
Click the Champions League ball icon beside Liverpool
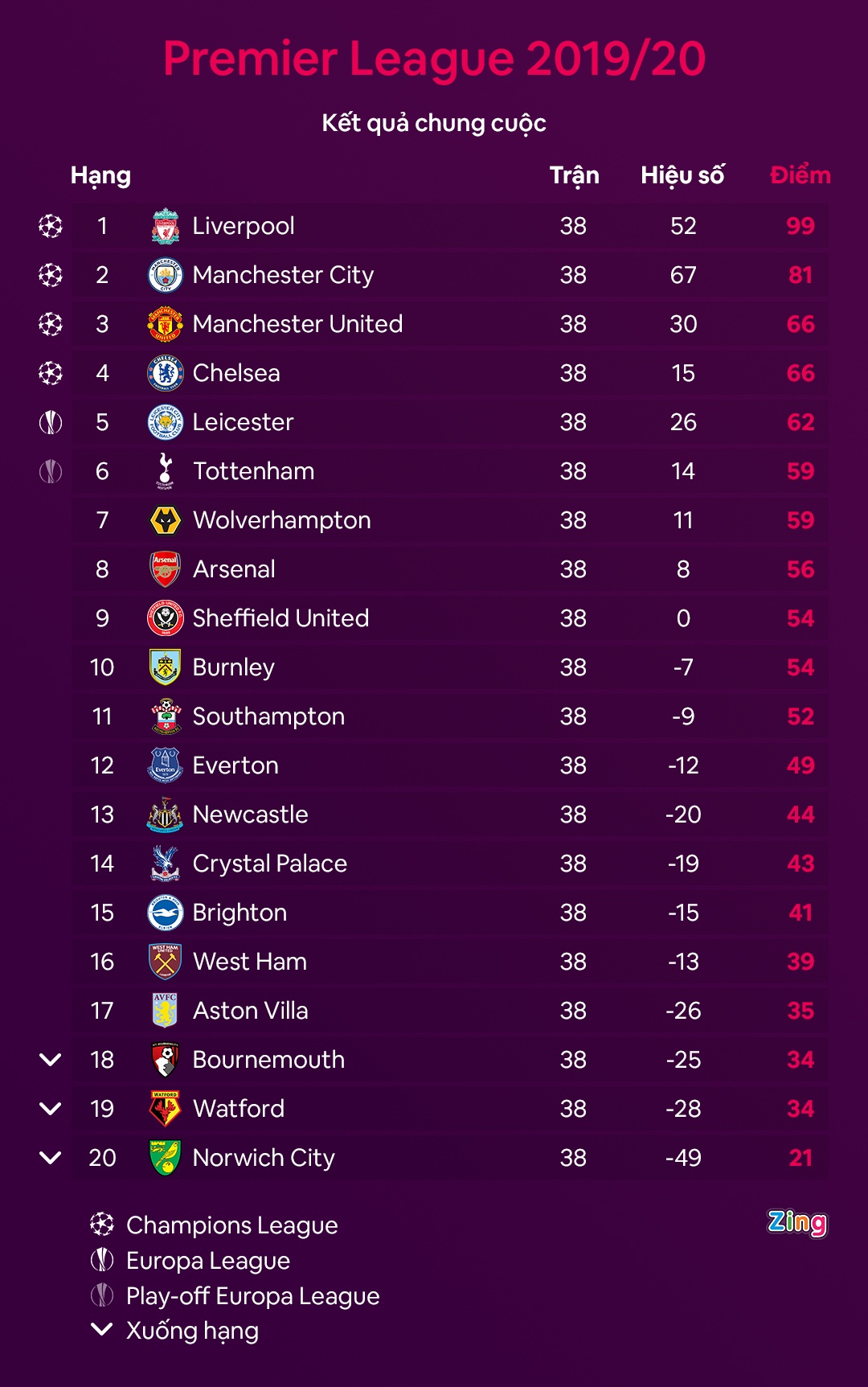(x=51, y=226)
